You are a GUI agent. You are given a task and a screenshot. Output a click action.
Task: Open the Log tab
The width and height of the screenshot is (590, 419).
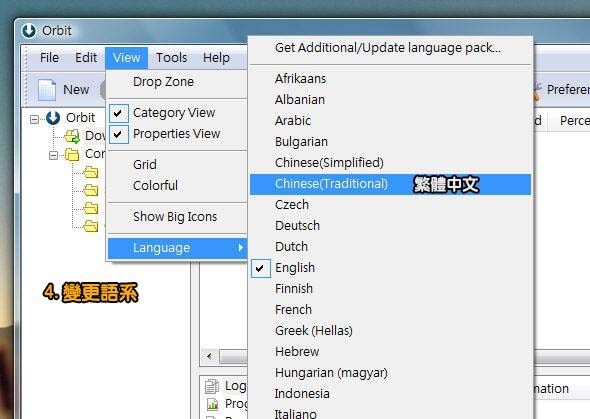point(235,386)
